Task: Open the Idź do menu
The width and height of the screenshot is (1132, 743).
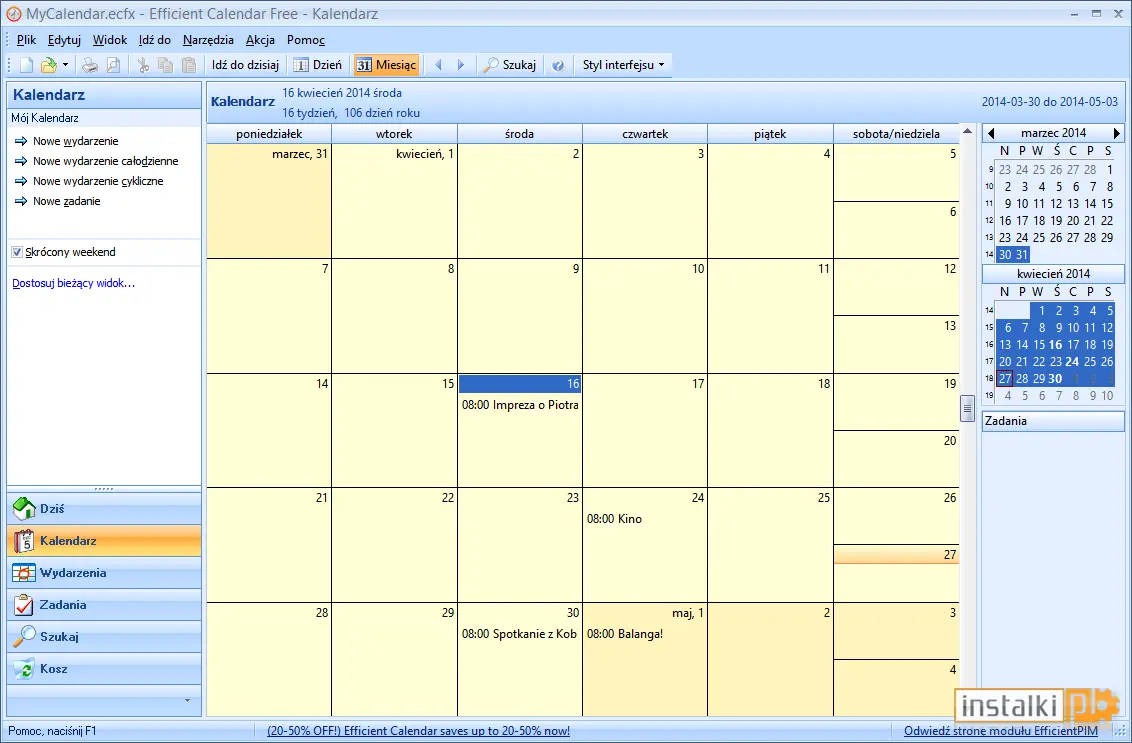Action: pos(154,40)
